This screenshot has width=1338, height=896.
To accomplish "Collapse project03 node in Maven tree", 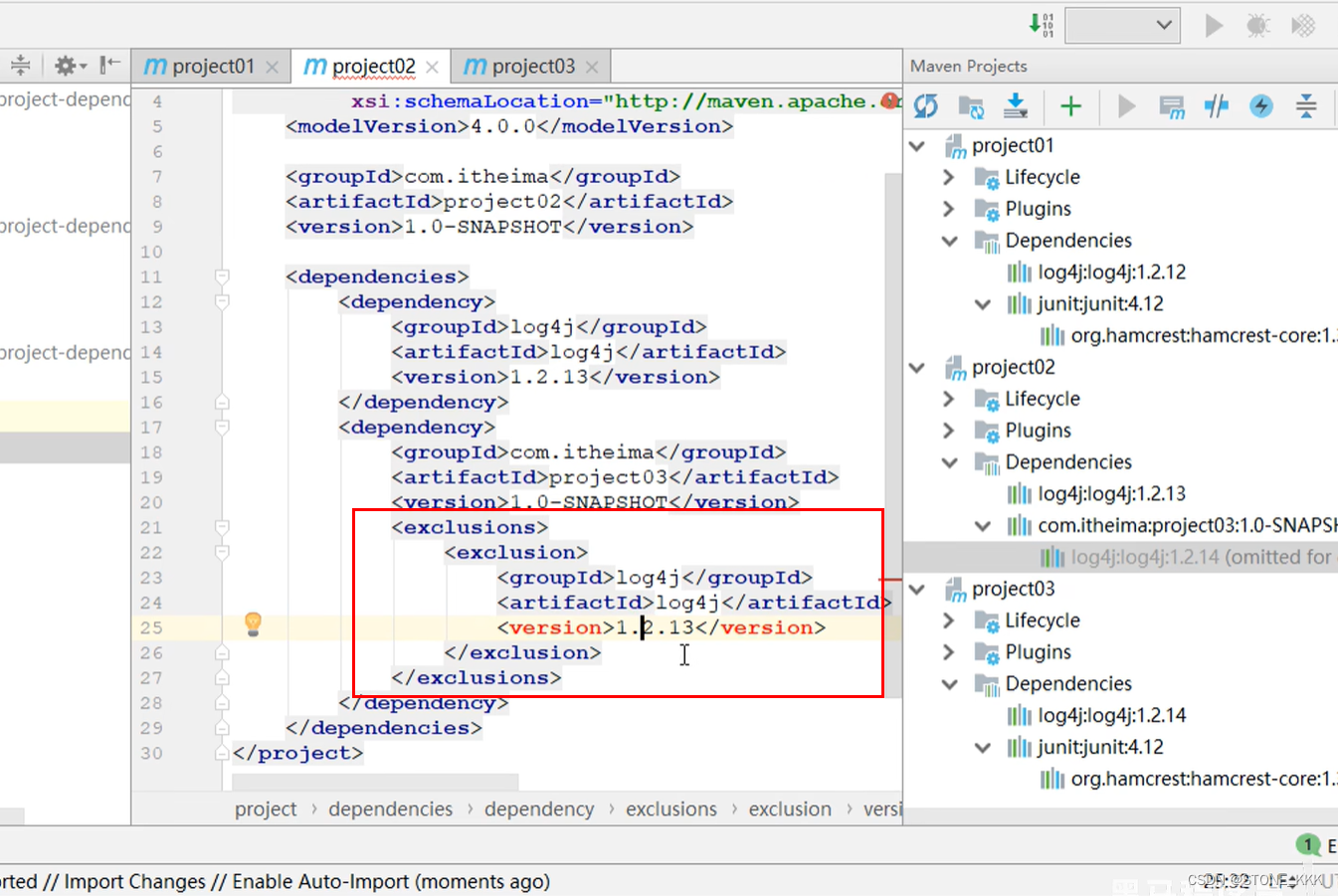I will click(x=918, y=590).
